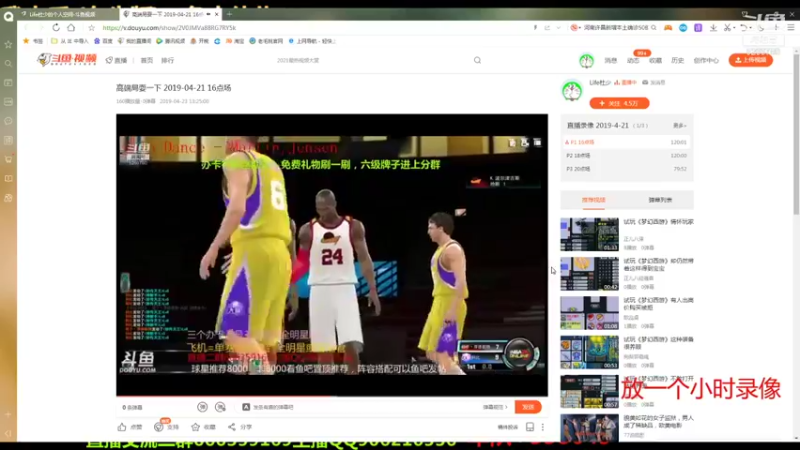Click the browser logo at top-left corner

(8, 16)
